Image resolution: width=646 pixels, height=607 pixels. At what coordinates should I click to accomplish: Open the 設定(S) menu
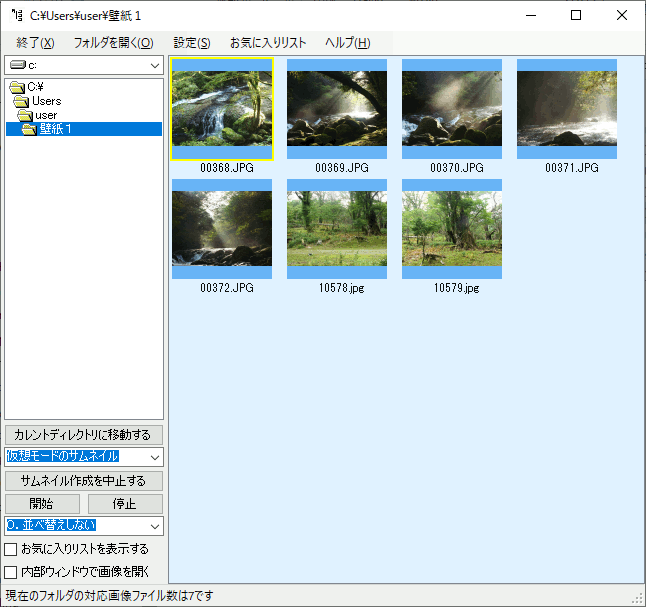pyautogui.click(x=191, y=43)
